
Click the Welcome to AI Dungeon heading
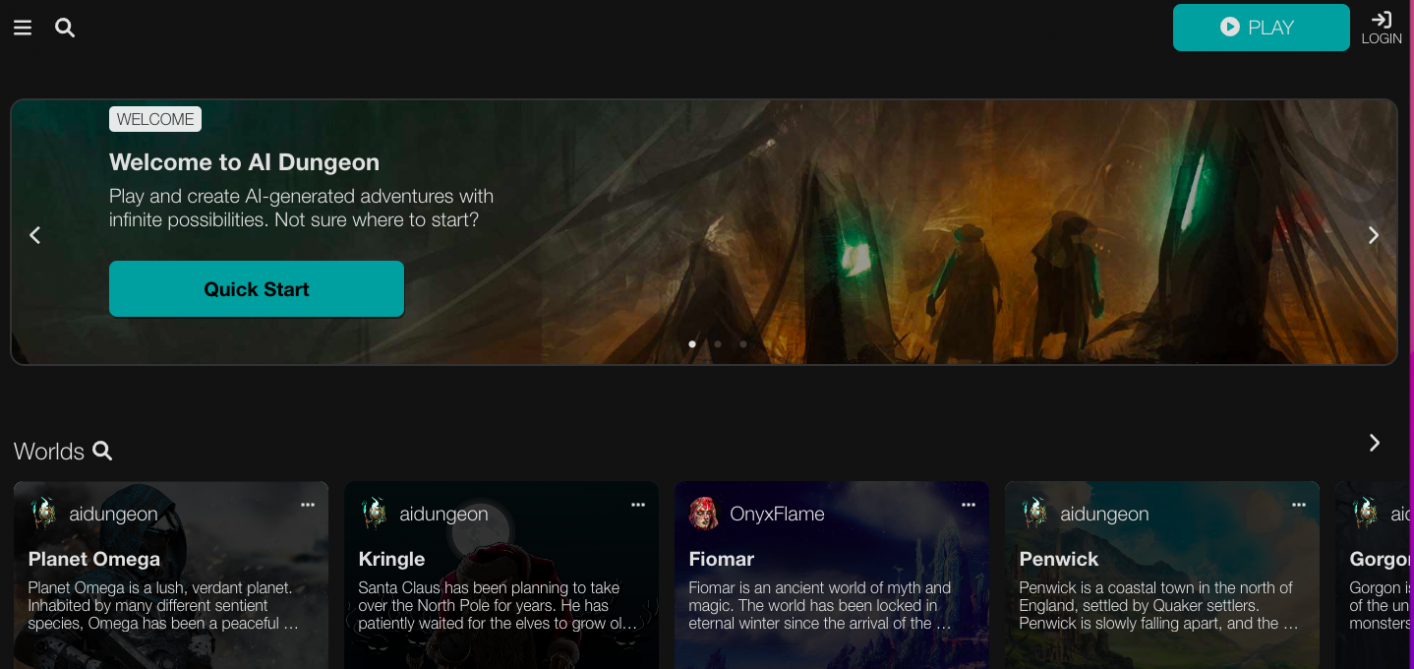(244, 162)
